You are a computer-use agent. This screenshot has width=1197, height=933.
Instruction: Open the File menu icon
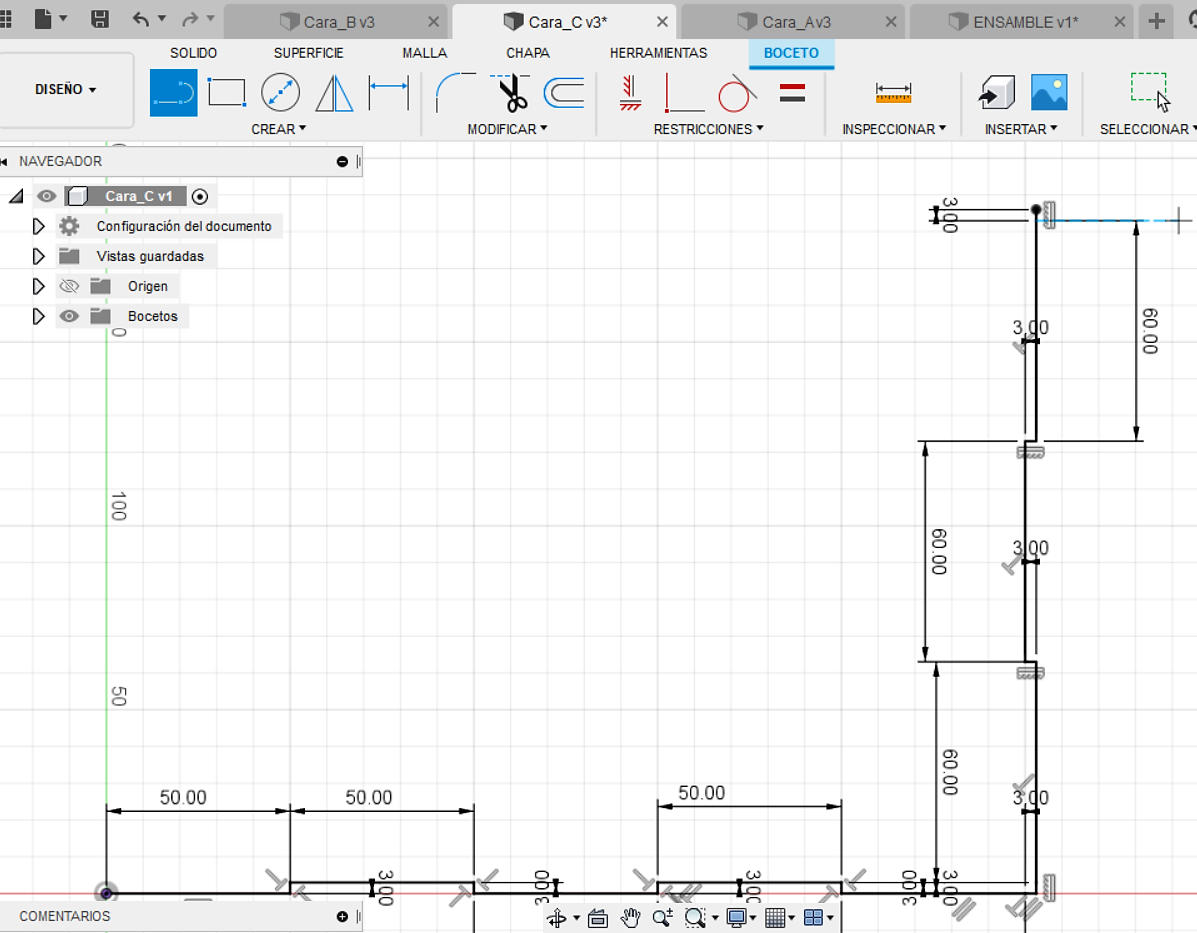pyautogui.click(x=44, y=19)
